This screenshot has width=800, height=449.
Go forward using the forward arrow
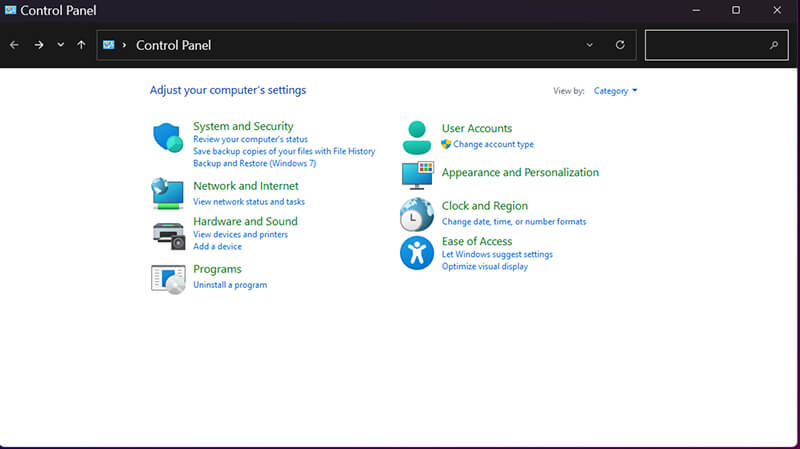tap(39, 45)
